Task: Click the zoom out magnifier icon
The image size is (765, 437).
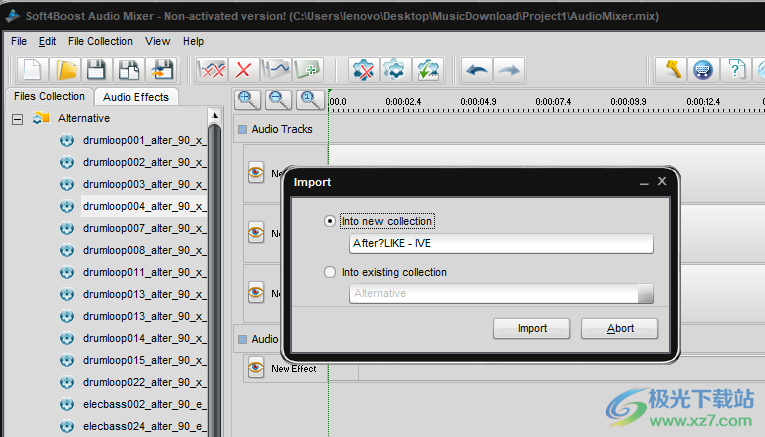Action: (279, 99)
